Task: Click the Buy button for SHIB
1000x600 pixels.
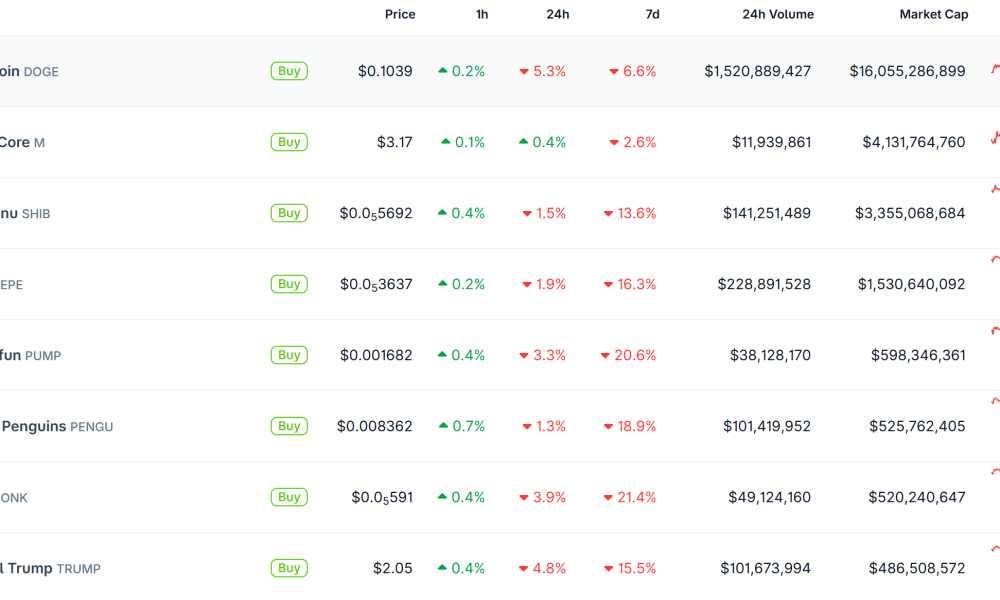Action: click(289, 213)
